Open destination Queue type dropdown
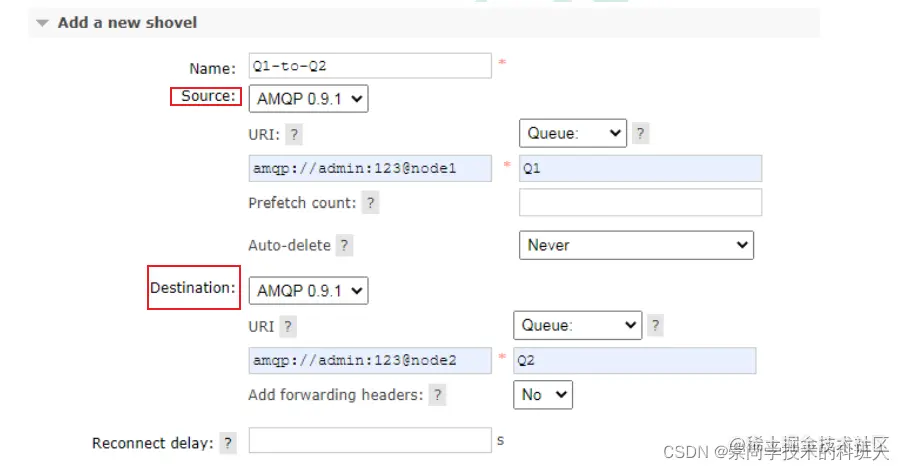 click(x=577, y=325)
